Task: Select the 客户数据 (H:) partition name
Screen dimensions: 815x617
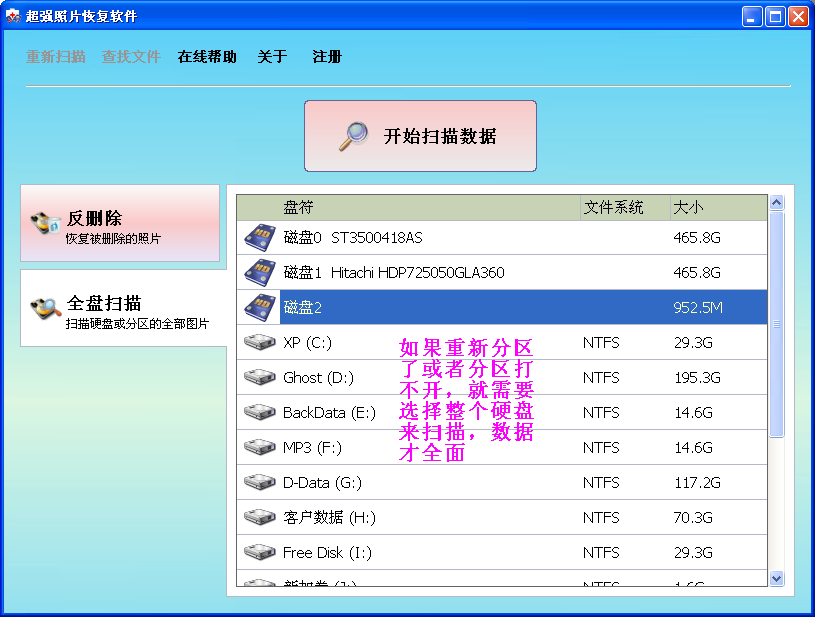Action: tap(329, 518)
